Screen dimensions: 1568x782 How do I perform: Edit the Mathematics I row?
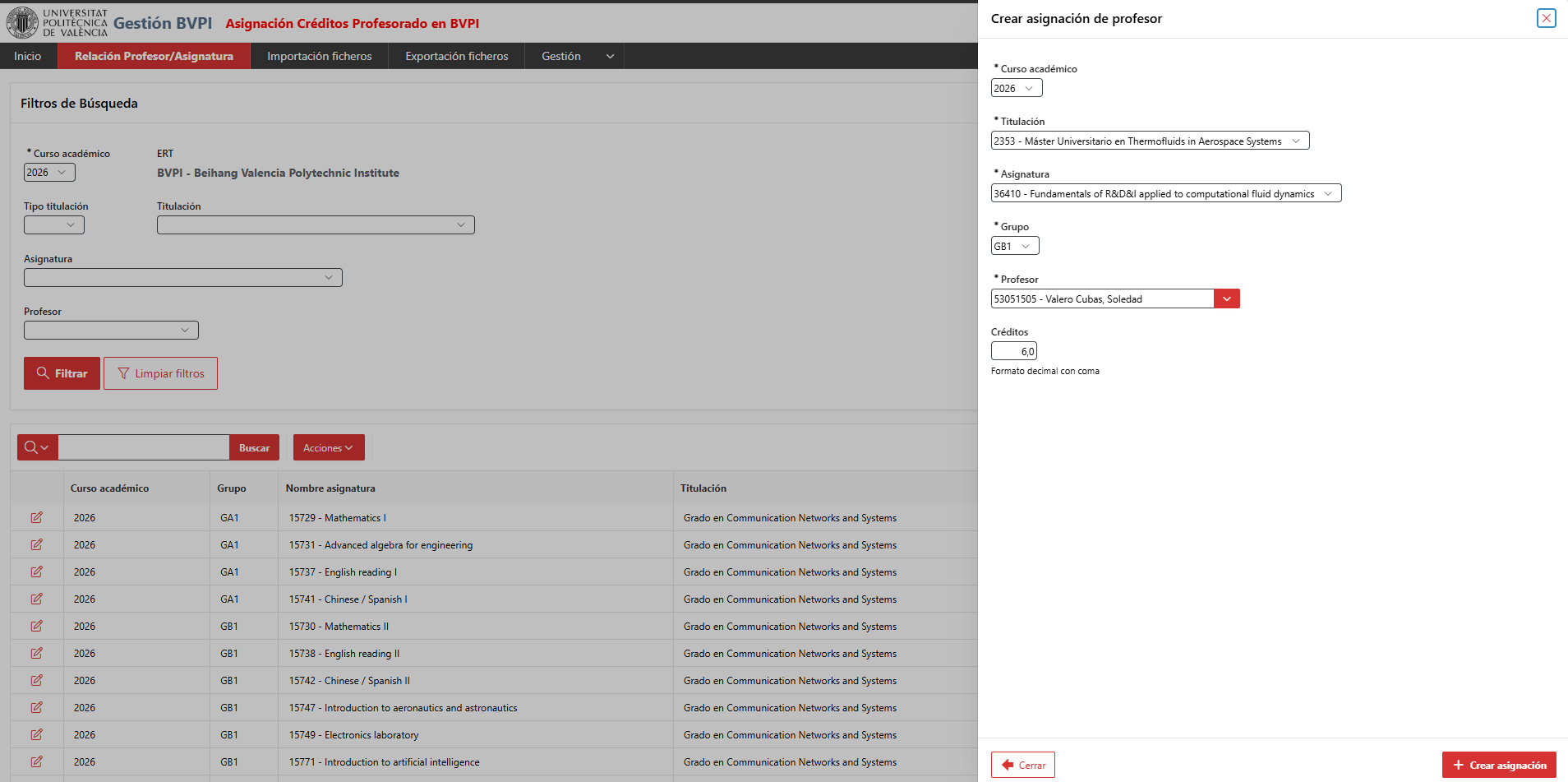36,517
